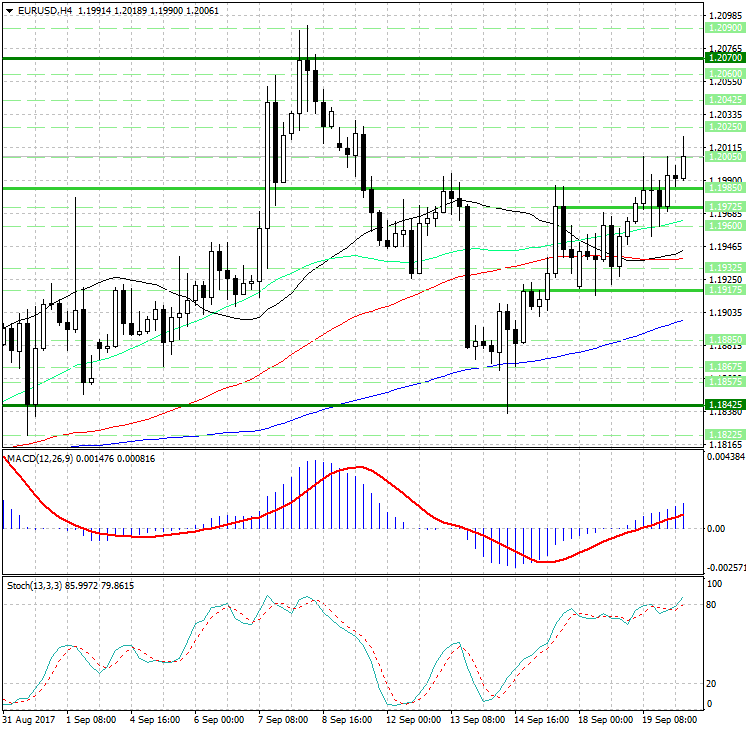Click the 1.19035 price axis value
The image size is (746, 731).
point(725,312)
